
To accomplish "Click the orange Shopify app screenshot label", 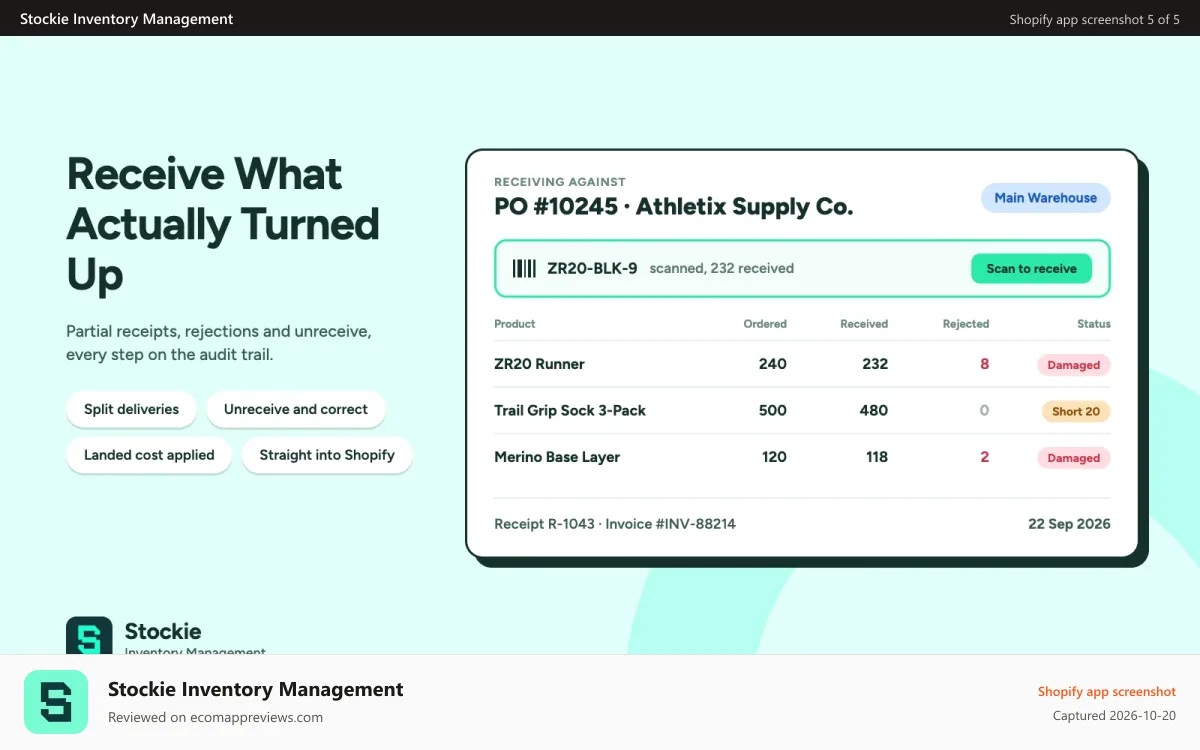I will 1107,691.
